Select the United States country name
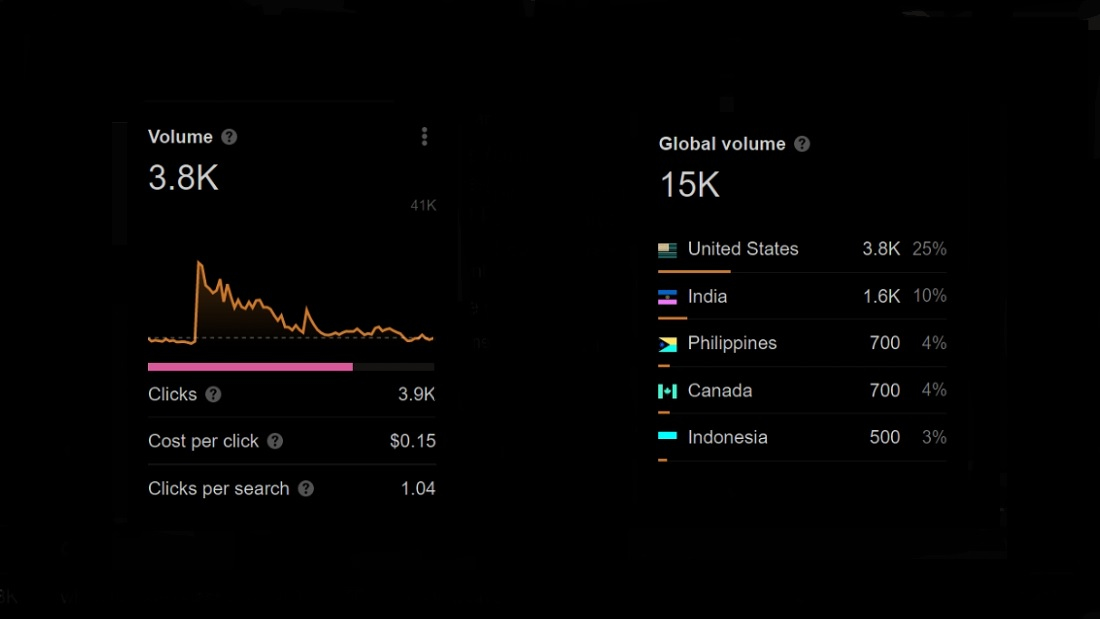 point(743,249)
